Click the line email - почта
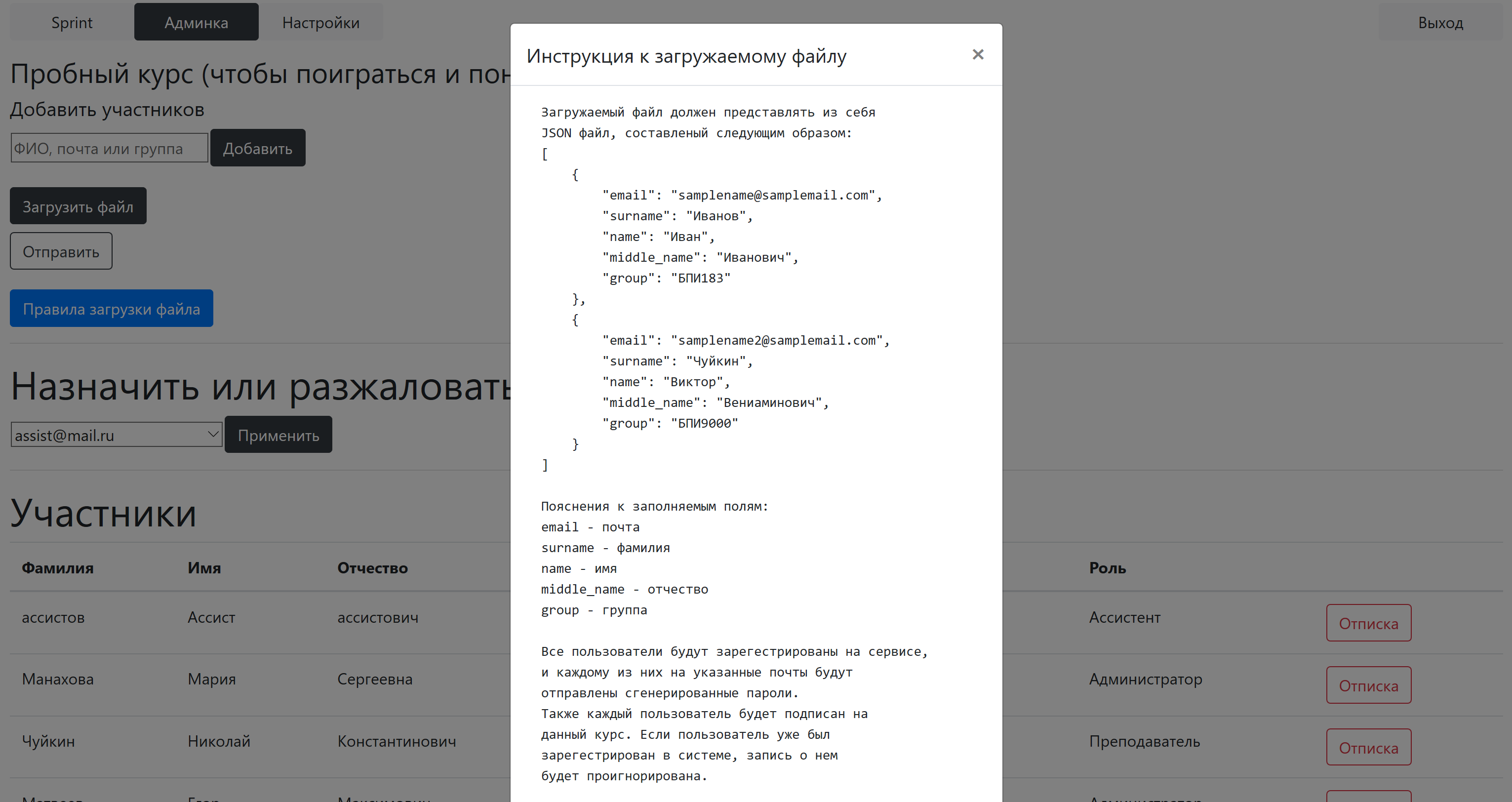Viewport: 1512px width, 802px height. tap(590, 526)
